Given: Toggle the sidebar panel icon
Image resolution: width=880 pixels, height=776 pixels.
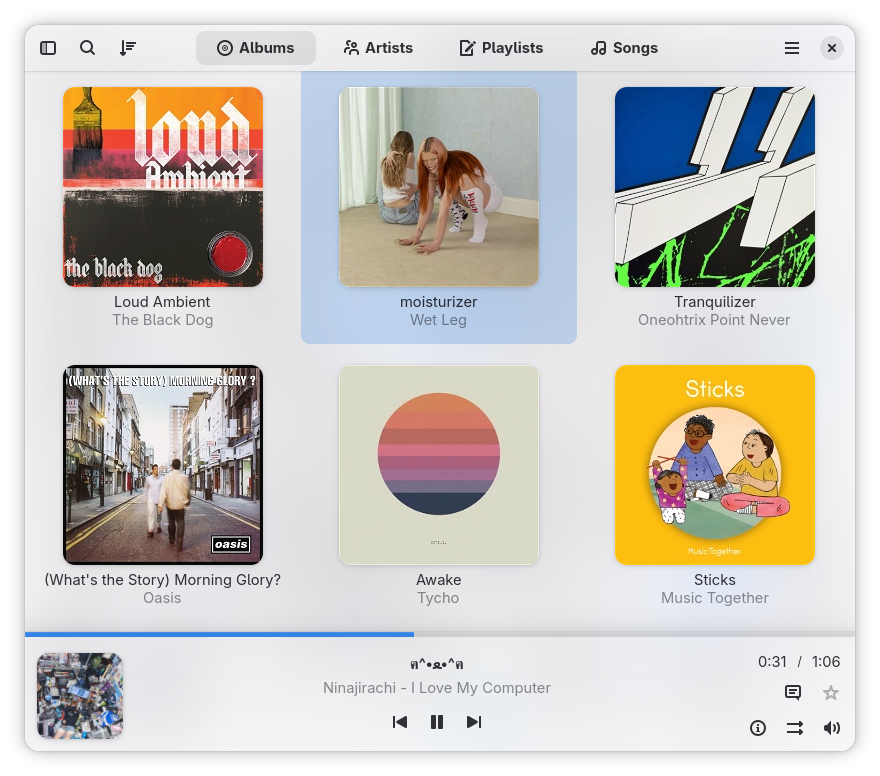Looking at the screenshot, I should click(x=48, y=48).
